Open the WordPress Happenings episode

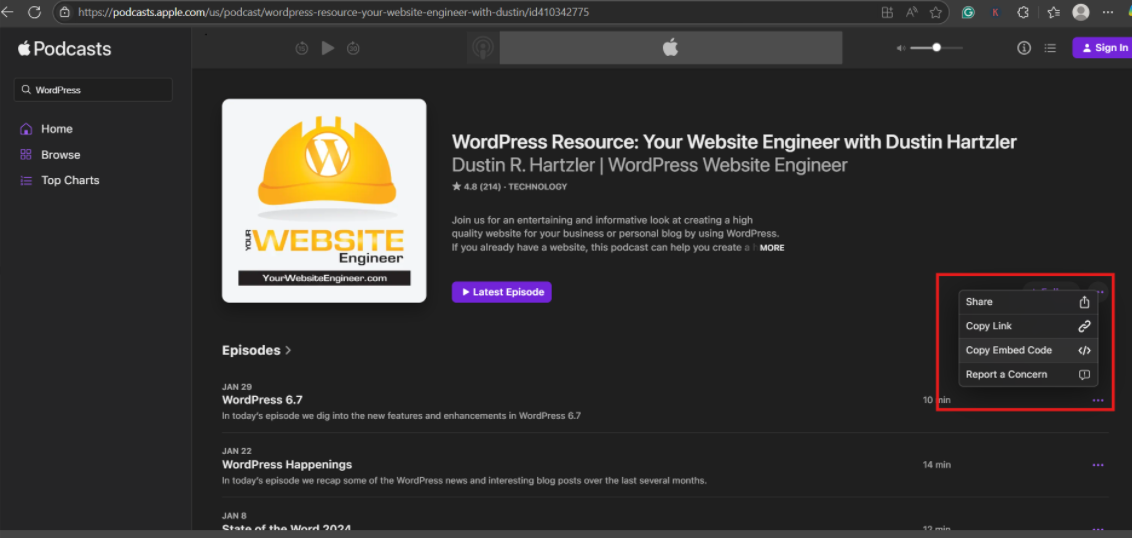click(287, 464)
